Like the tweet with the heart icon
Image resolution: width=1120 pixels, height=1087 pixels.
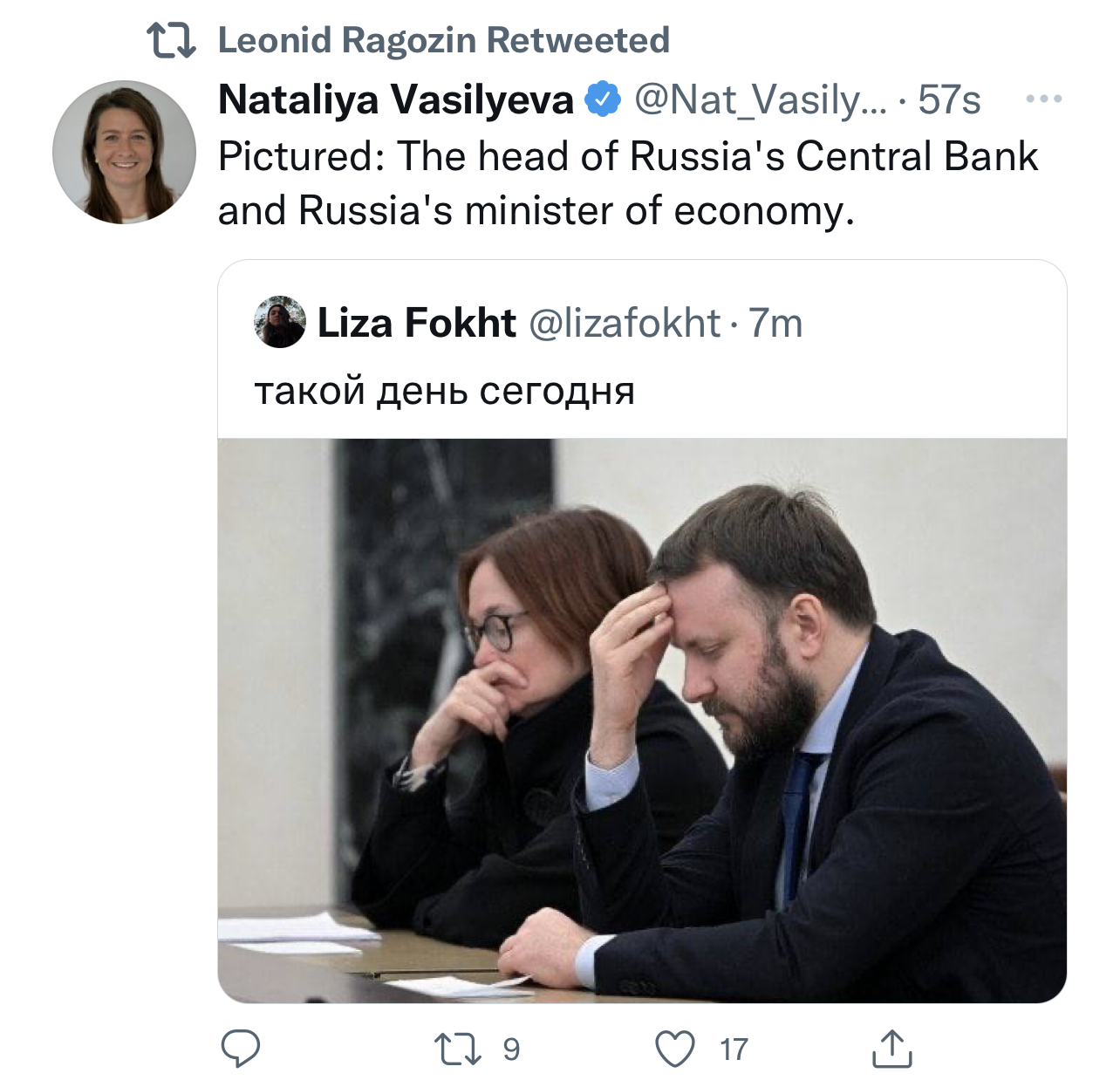coord(674,1049)
